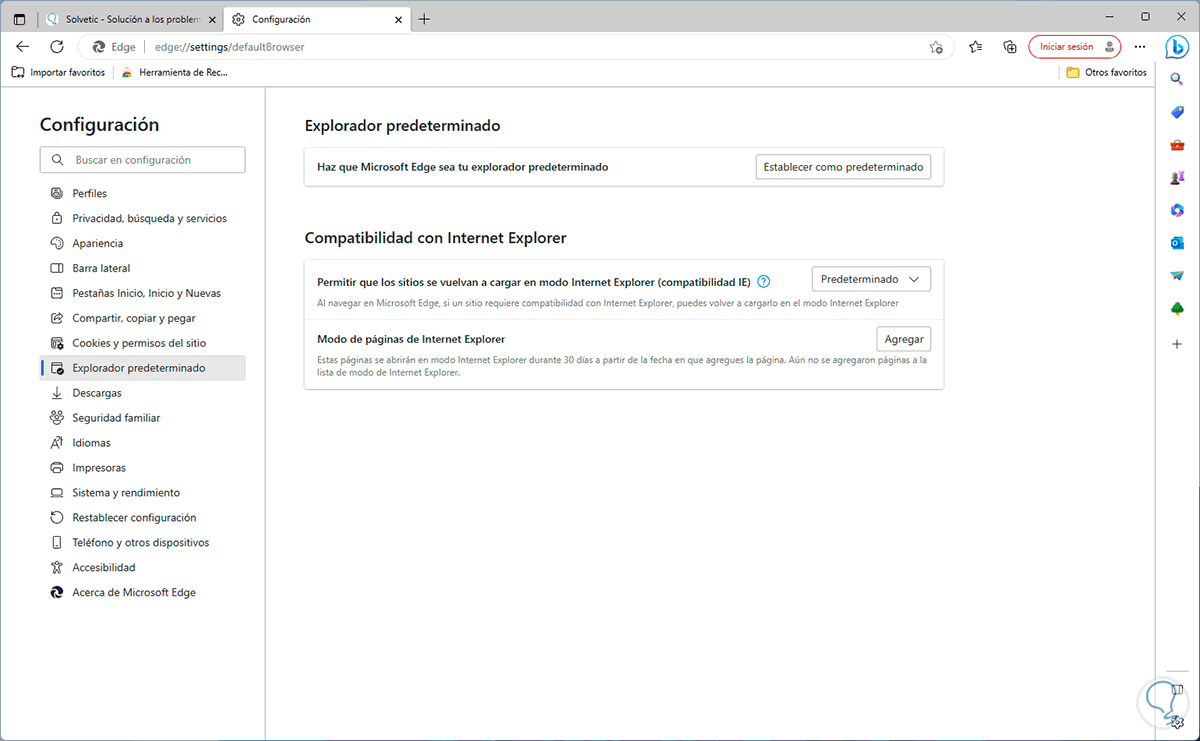Open the Favorites list icon in toolbar

pyautogui.click(x=976, y=47)
